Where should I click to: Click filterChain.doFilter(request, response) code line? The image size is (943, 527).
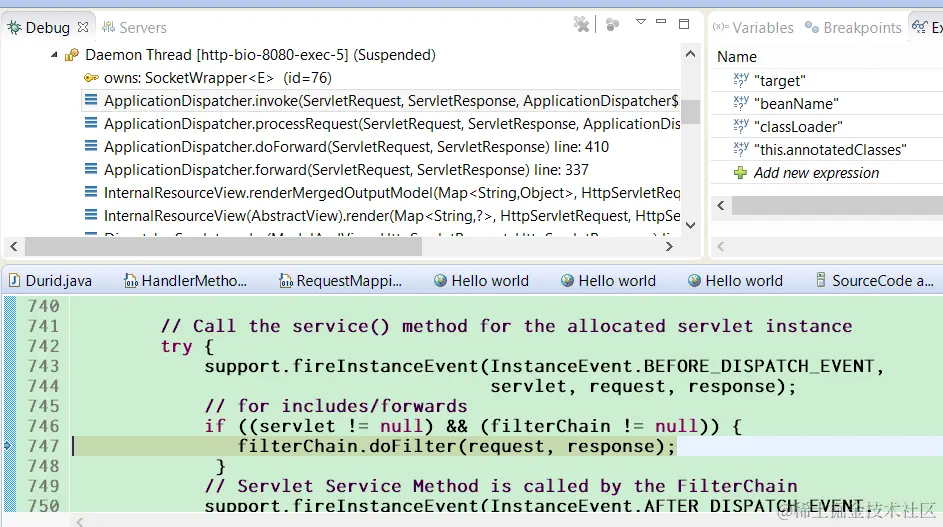456,446
